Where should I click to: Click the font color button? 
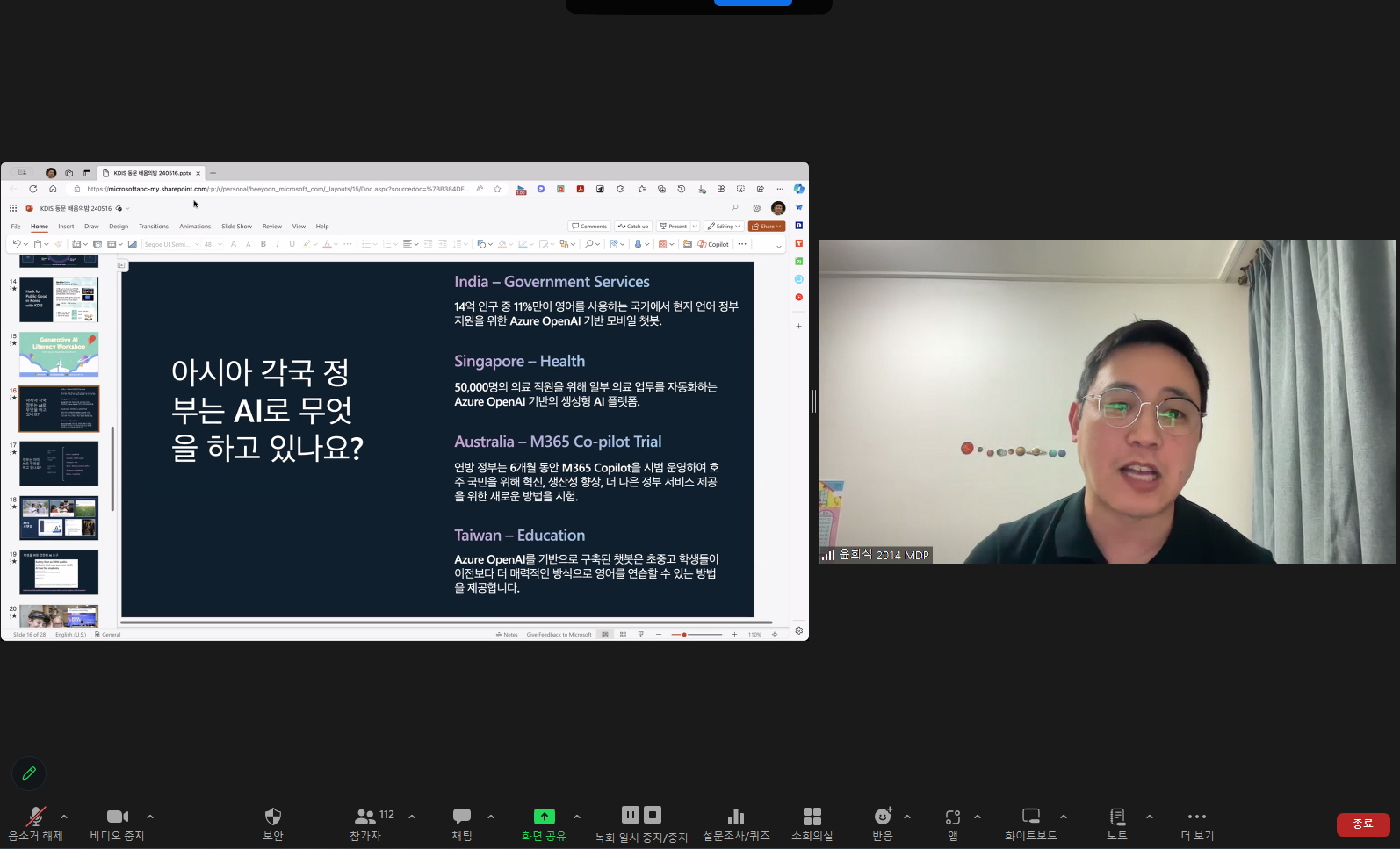[x=327, y=244]
